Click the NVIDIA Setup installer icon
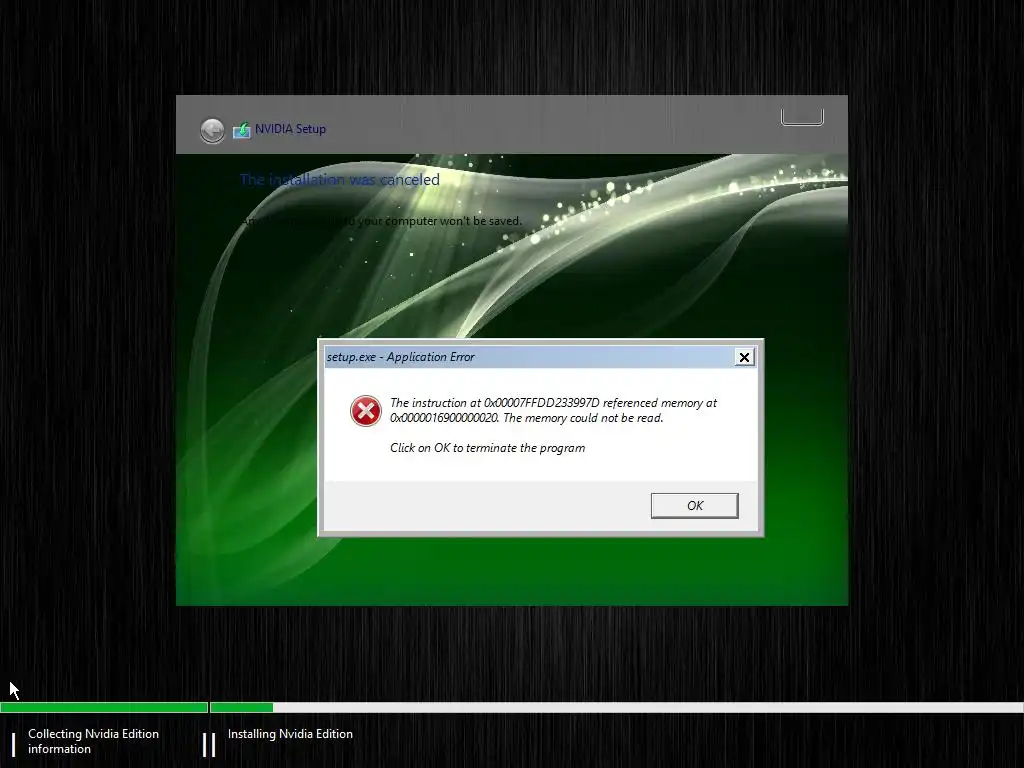The width and height of the screenshot is (1024, 768). click(242, 129)
